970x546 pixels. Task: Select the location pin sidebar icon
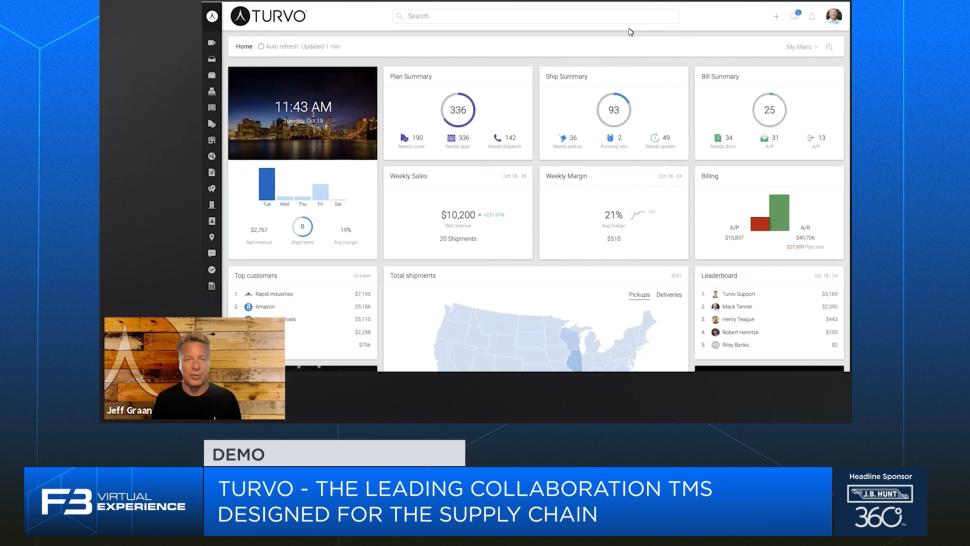(212, 237)
